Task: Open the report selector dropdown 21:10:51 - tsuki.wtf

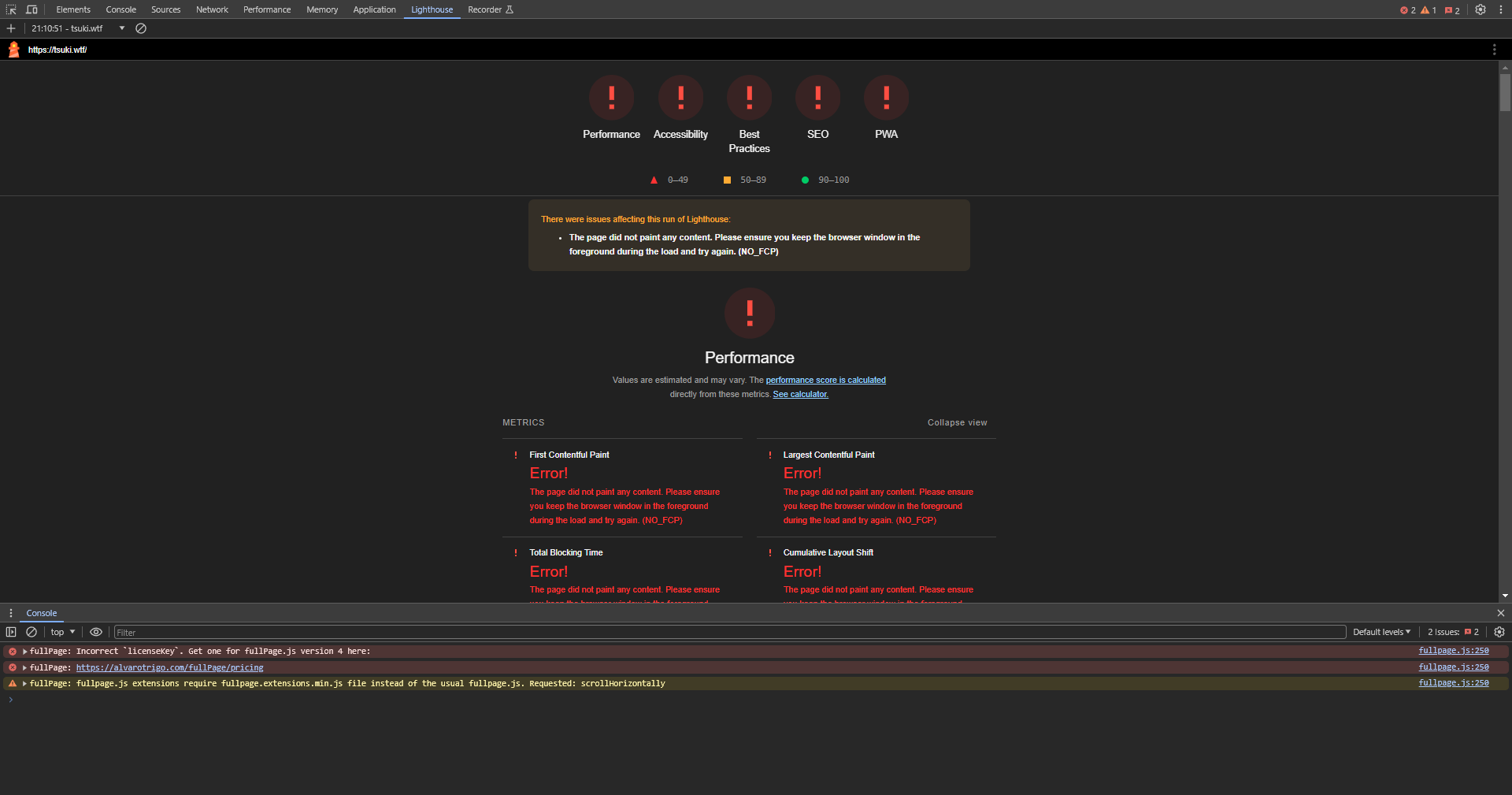Action: point(78,28)
